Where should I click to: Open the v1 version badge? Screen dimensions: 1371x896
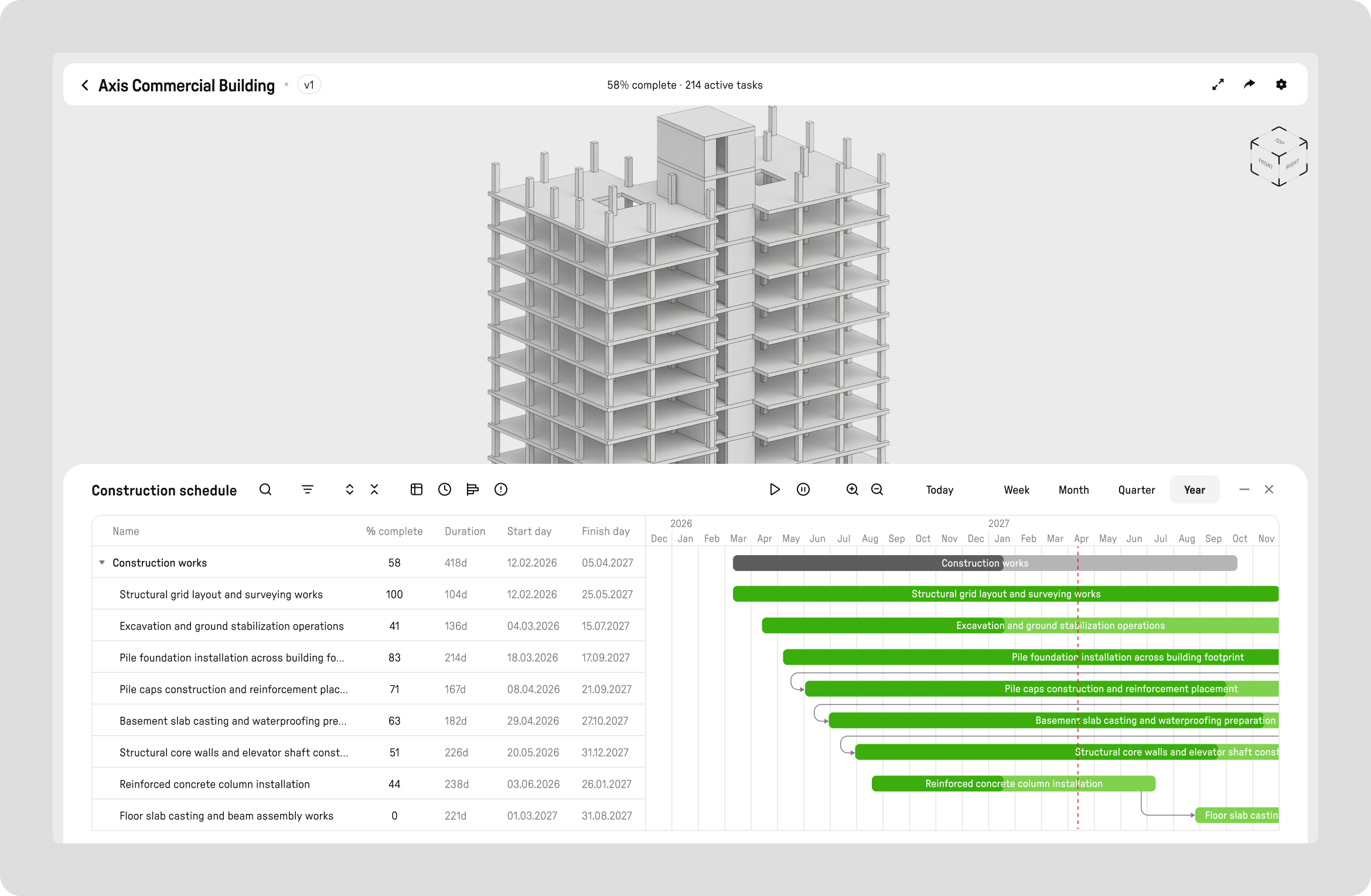click(x=309, y=85)
